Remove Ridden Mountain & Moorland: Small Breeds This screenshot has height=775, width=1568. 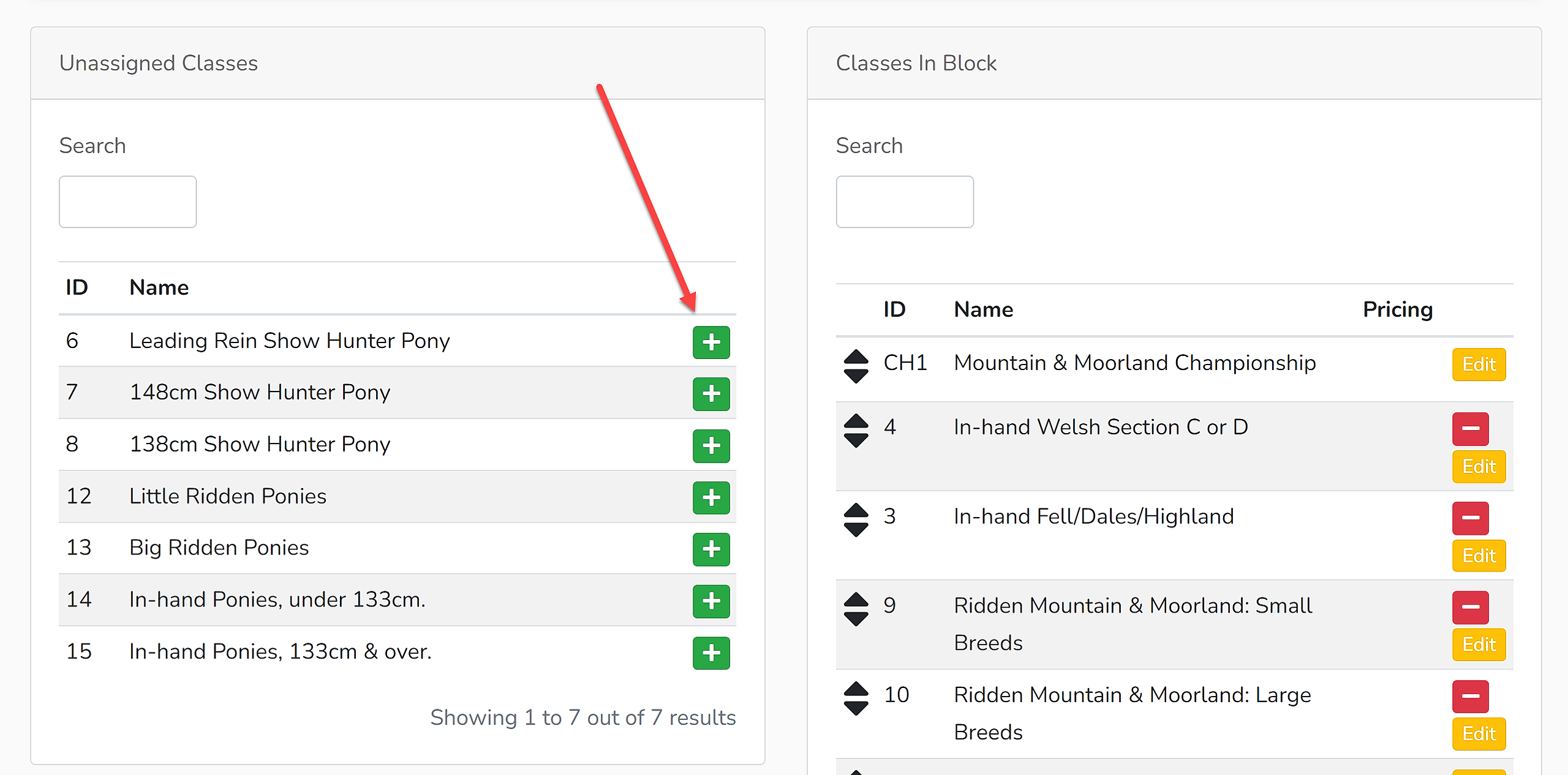point(1471,607)
